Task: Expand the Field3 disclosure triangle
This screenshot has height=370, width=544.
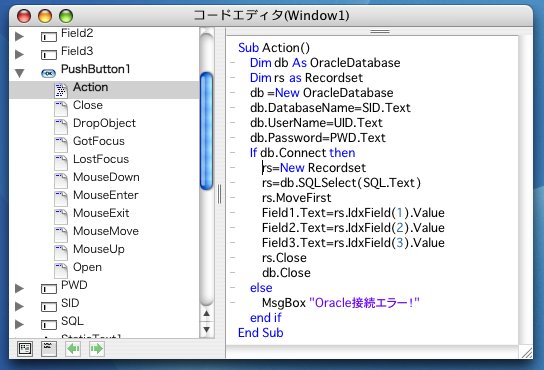Action: [19, 54]
